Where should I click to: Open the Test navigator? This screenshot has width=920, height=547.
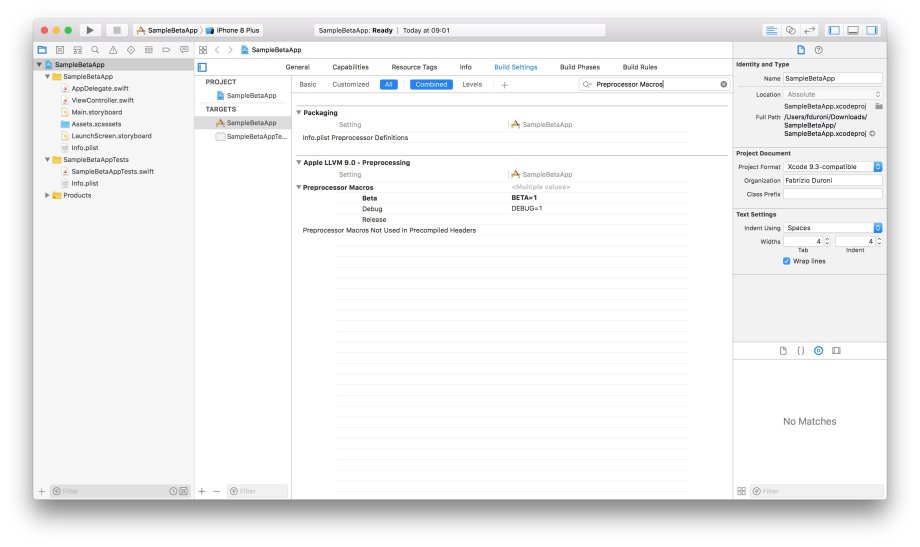click(x=131, y=50)
